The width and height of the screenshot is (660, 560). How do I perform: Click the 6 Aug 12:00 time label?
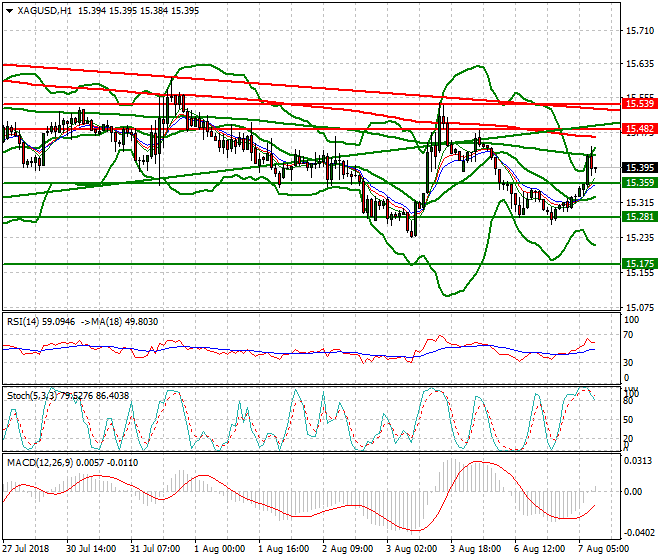tap(539, 549)
